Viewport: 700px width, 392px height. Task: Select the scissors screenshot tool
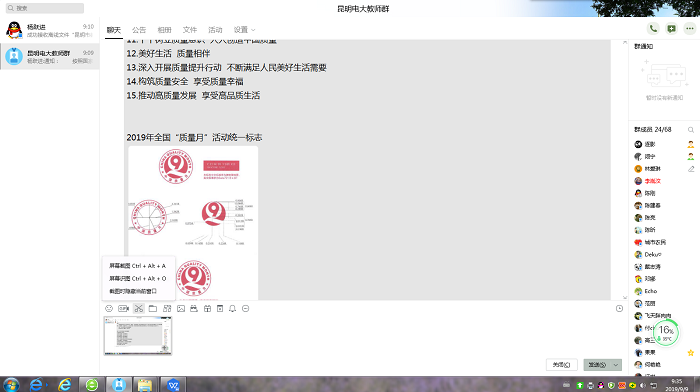pos(139,309)
